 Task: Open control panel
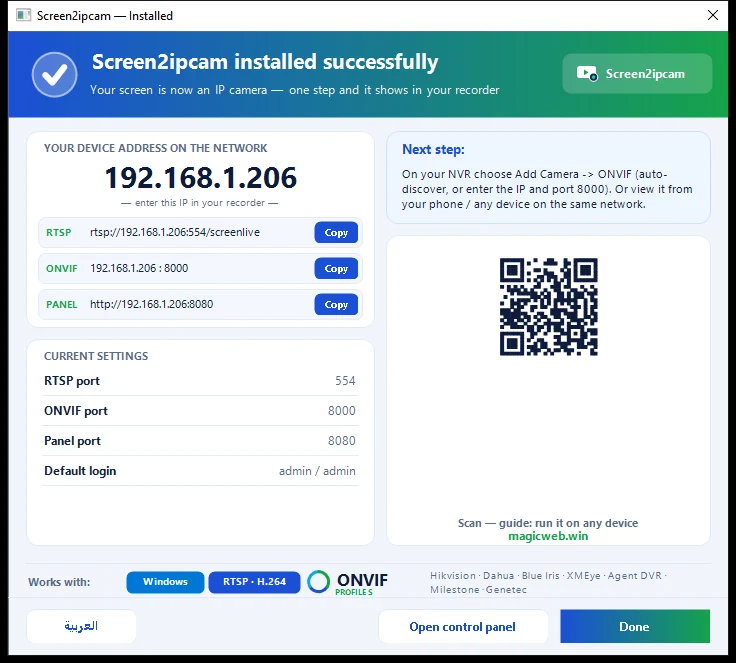pyautogui.click(x=463, y=626)
